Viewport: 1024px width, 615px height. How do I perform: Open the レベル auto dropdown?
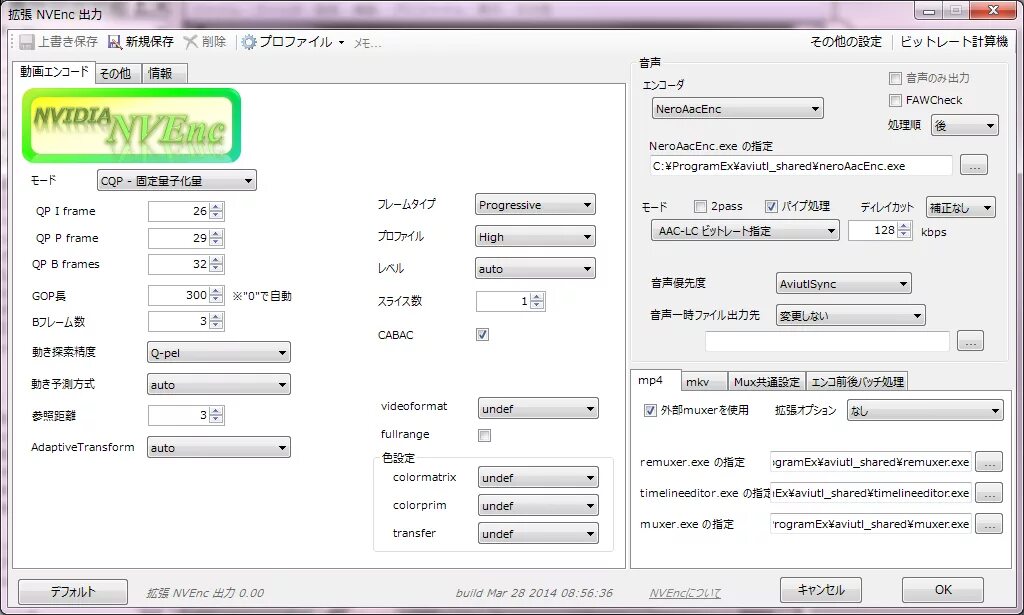coord(535,268)
